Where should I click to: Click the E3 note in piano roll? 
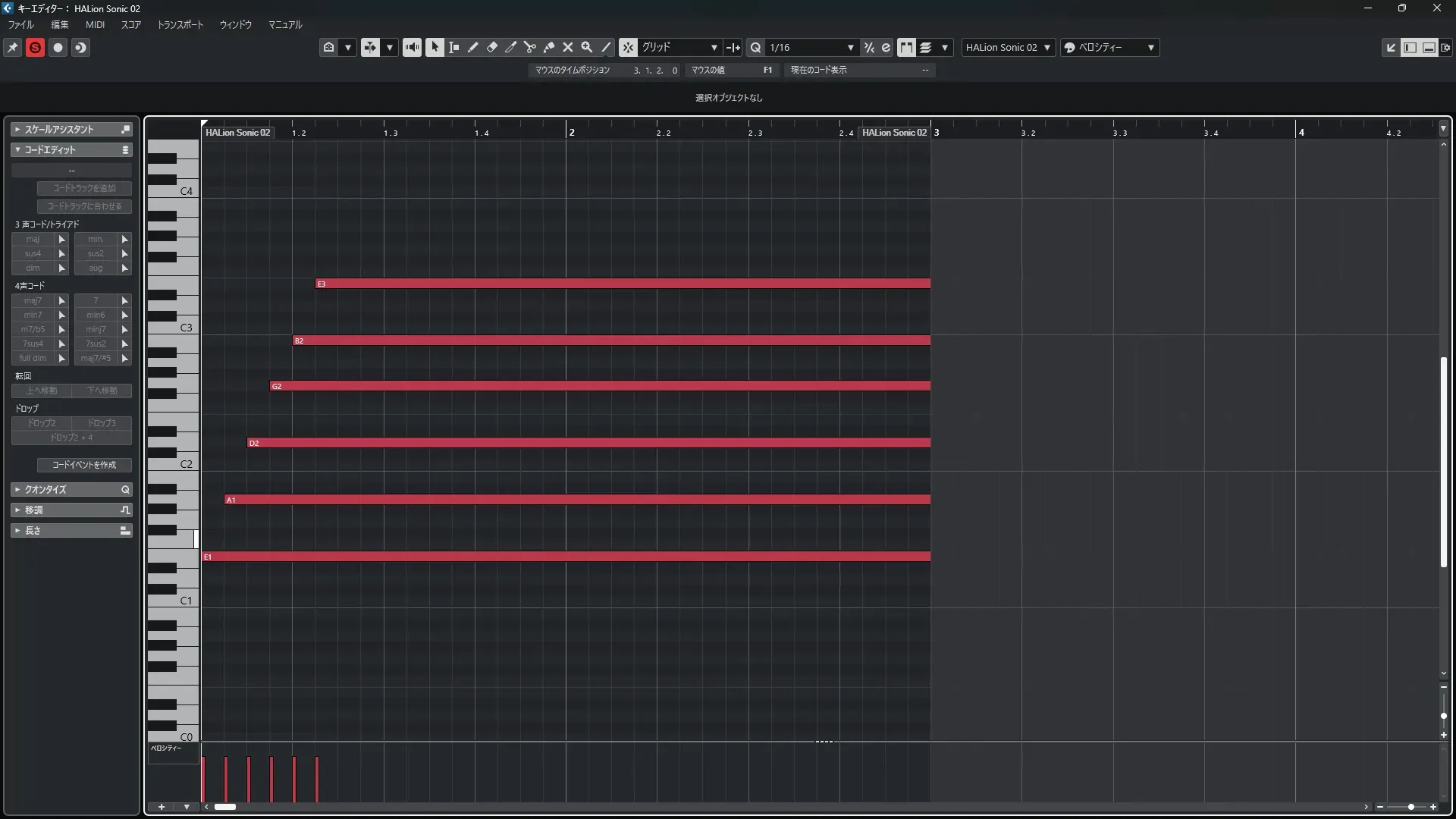(x=622, y=284)
